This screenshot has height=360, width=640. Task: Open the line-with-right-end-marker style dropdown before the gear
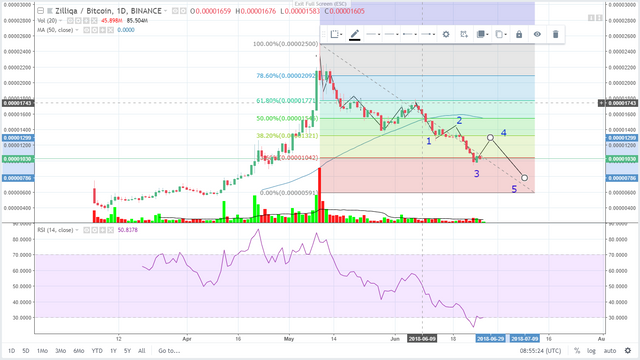click(x=428, y=34)
